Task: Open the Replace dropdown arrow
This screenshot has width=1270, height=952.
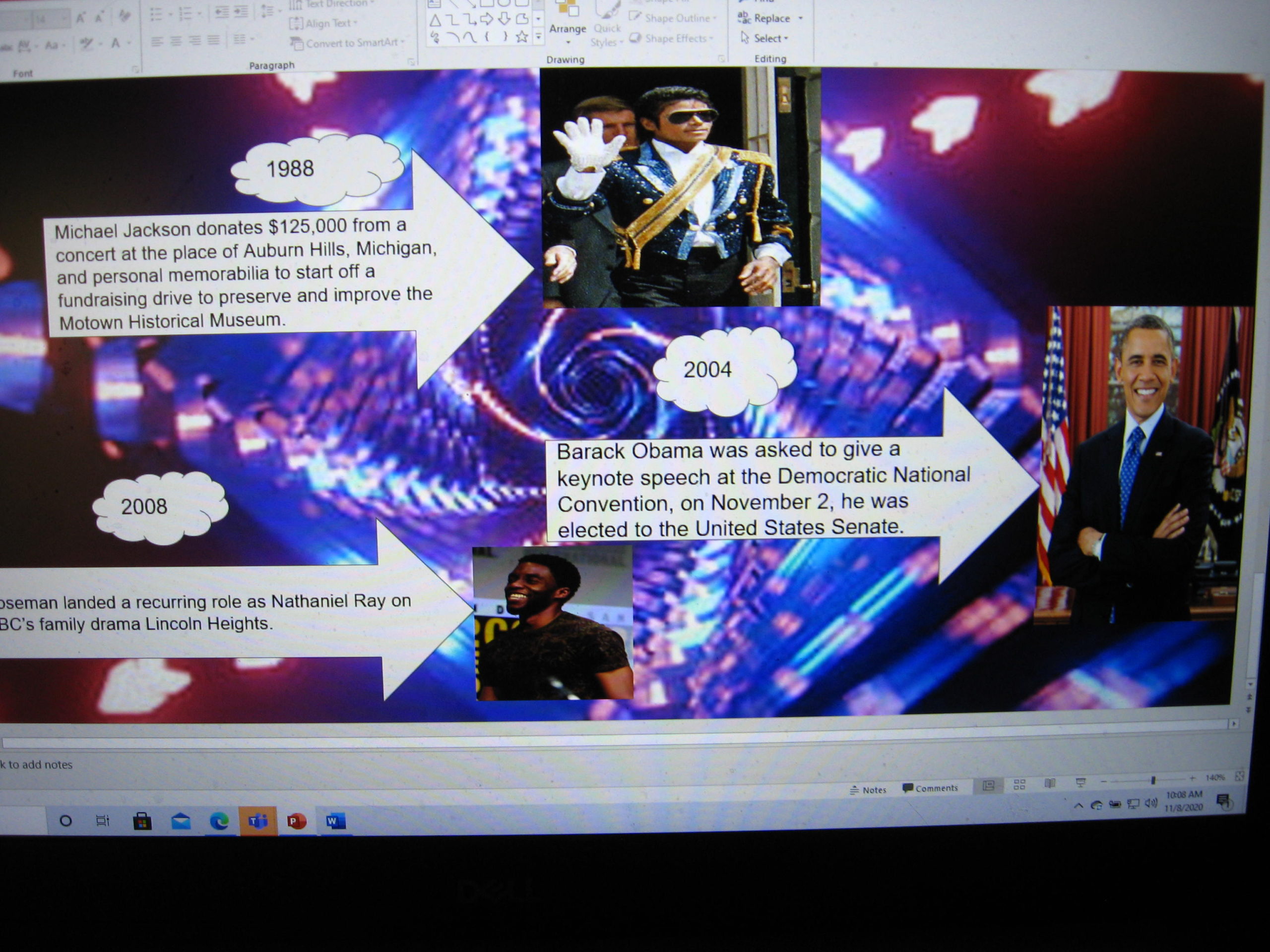Action: coord(800,18)
